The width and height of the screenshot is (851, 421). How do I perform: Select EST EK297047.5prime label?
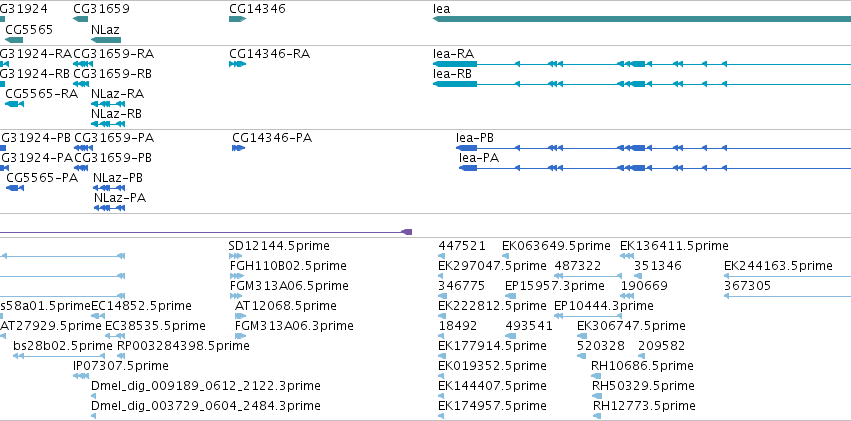pos(492,266)
